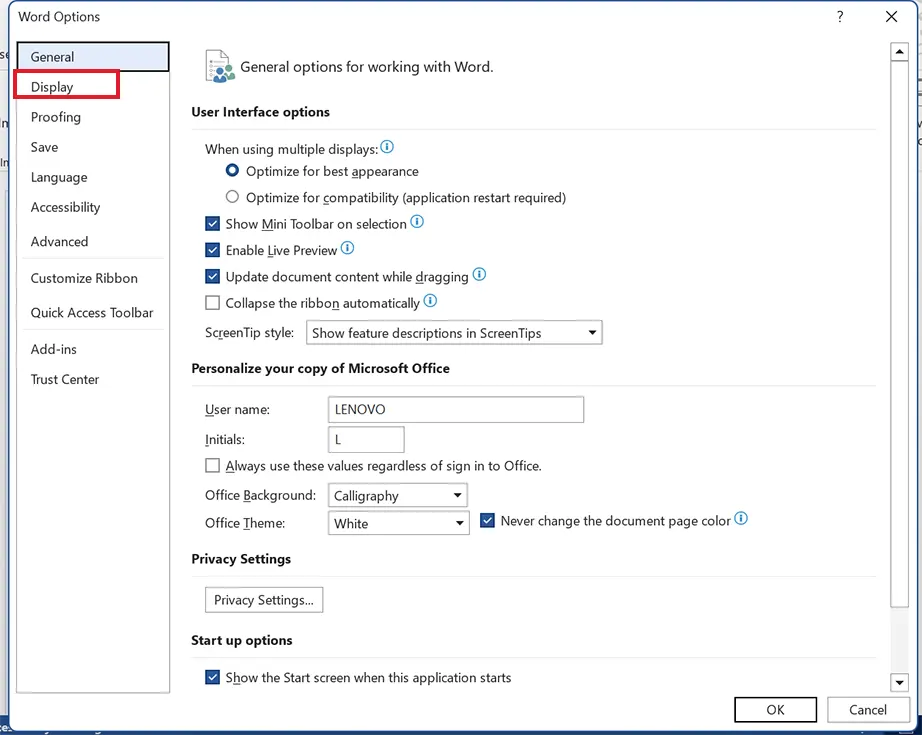Uncheck Never change the document page color

click(487, 521)
